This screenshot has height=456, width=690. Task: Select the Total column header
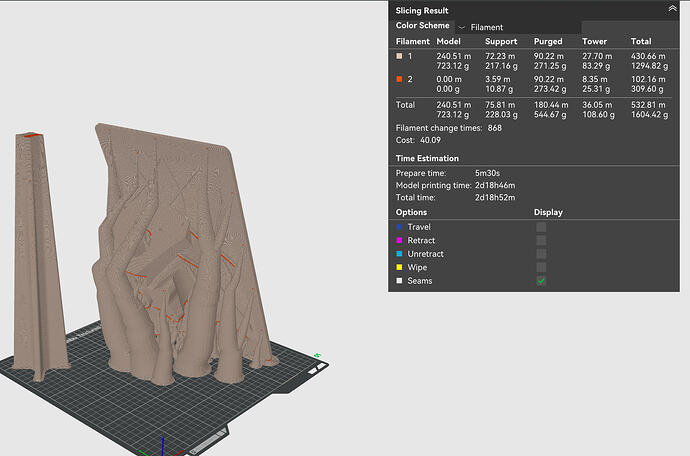click(x=641, y=41)
